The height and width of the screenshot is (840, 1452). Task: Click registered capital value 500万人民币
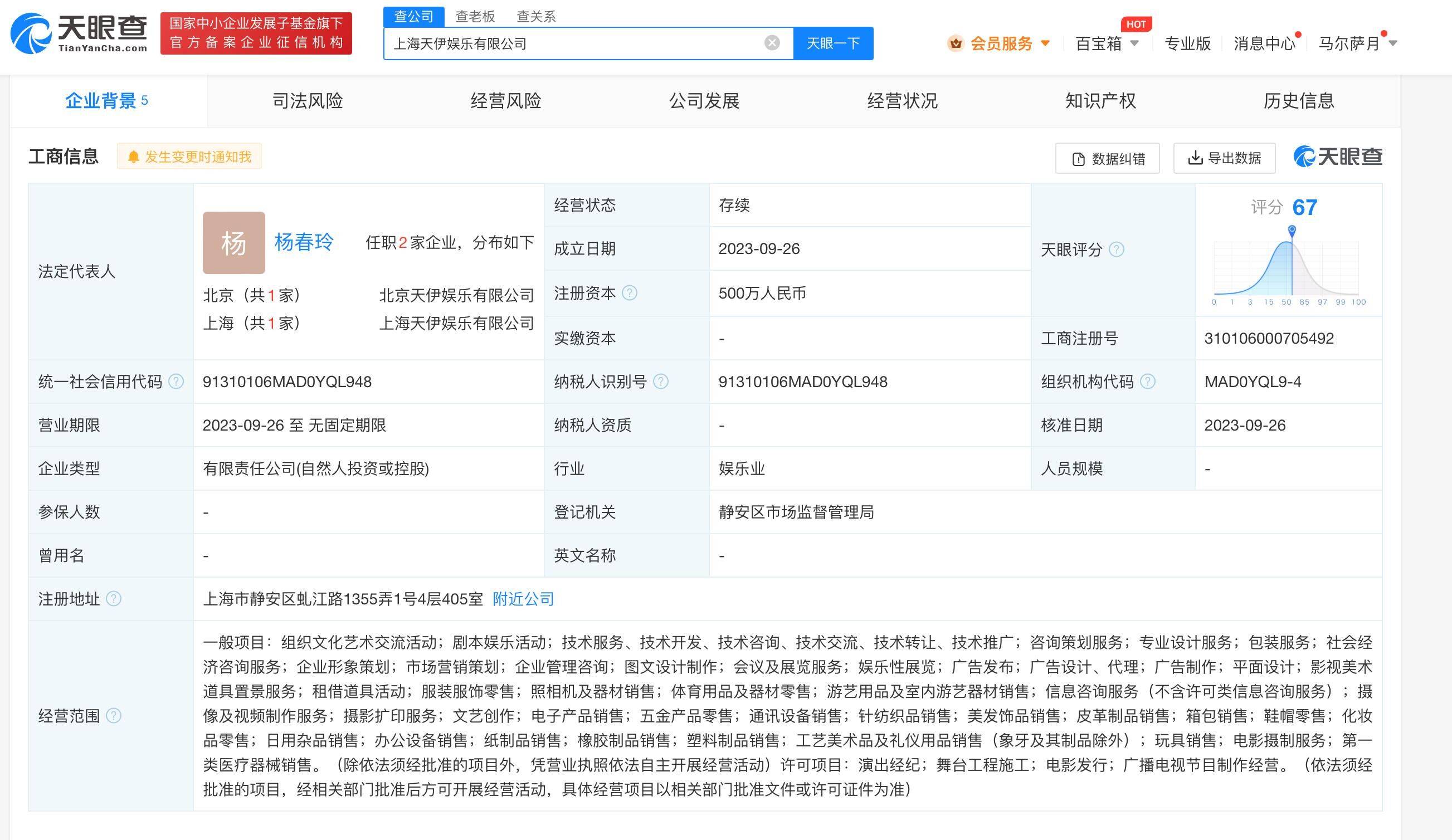pos(762,293)
